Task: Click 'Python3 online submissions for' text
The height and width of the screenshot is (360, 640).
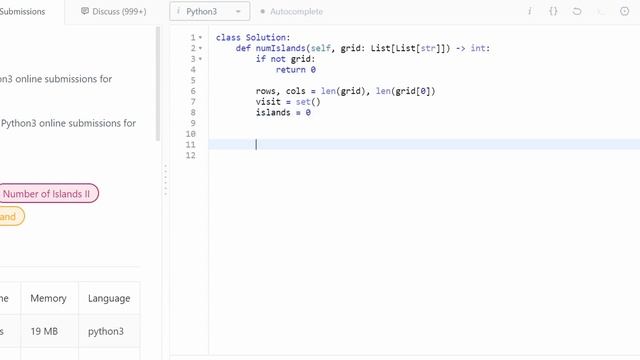Action: [x=68, y=123]
